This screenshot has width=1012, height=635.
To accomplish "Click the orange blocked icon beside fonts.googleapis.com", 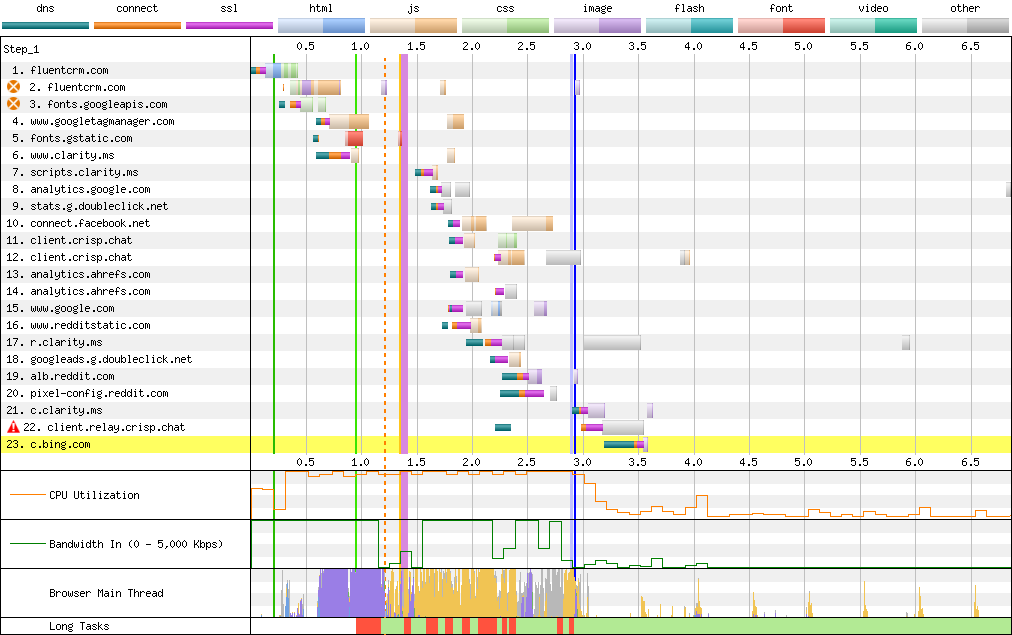I will point(14,104).
